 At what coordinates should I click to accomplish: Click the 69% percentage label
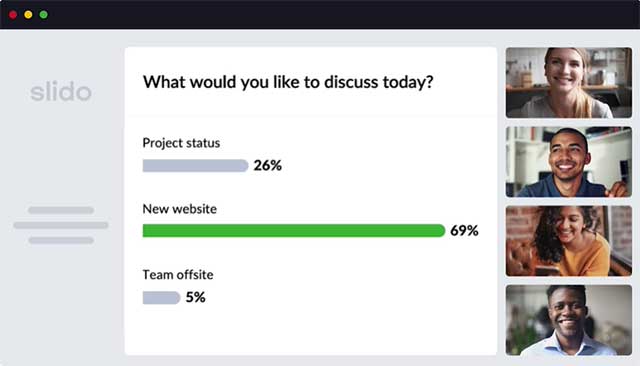464,231
